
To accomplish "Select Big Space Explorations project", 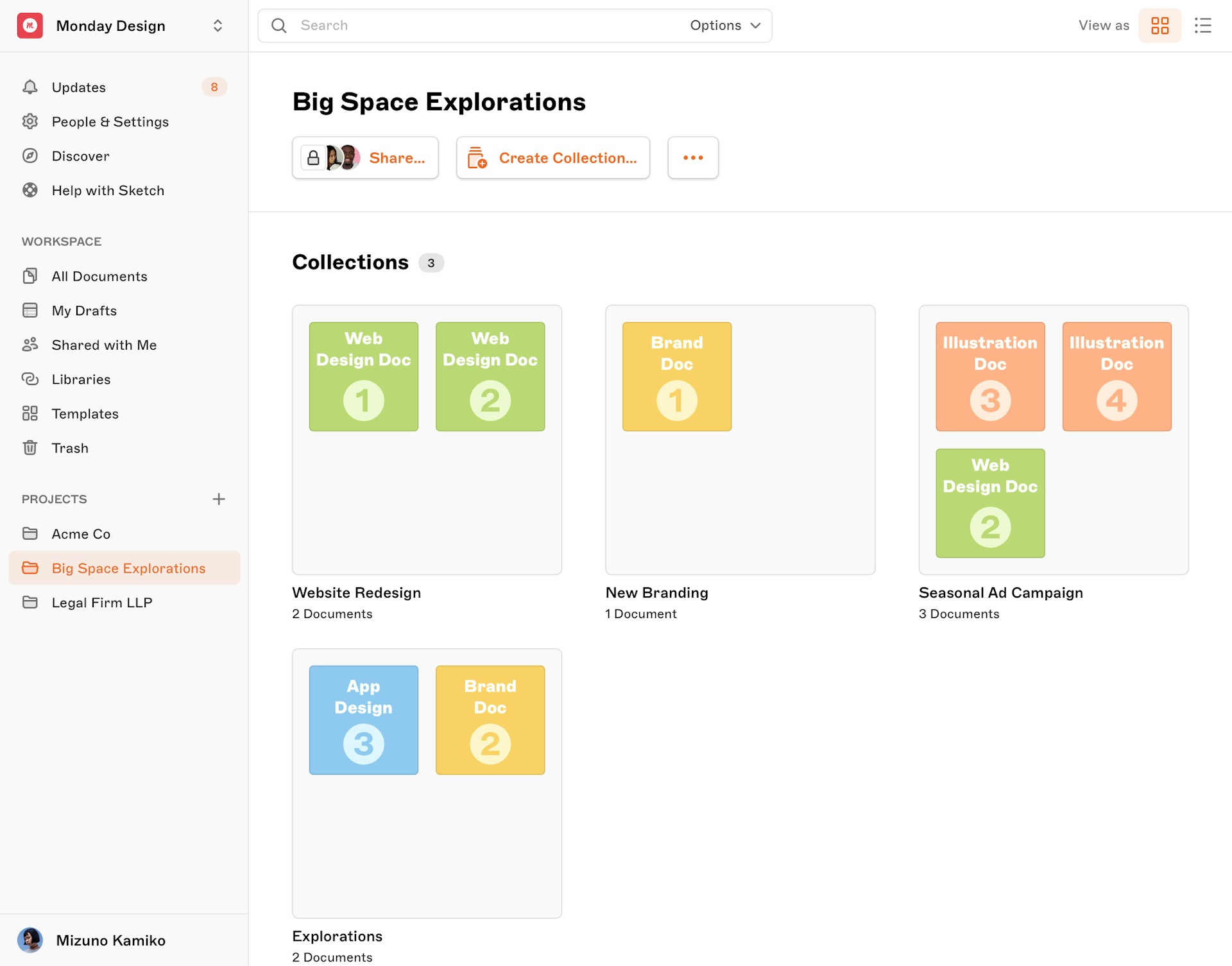I will pyautogui.click(x=128, y=568).
